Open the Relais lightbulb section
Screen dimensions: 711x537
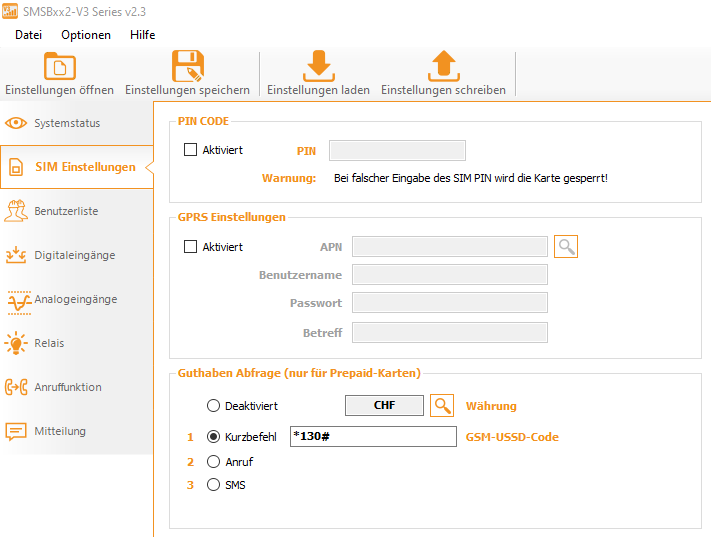(x=17, y=343)
